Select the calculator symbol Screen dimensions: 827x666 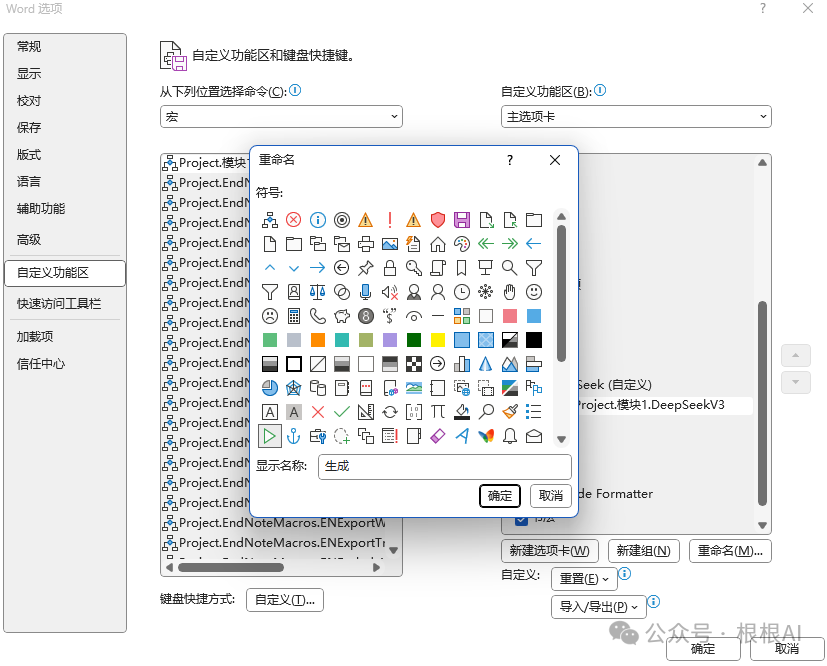[x=294, y=315]
